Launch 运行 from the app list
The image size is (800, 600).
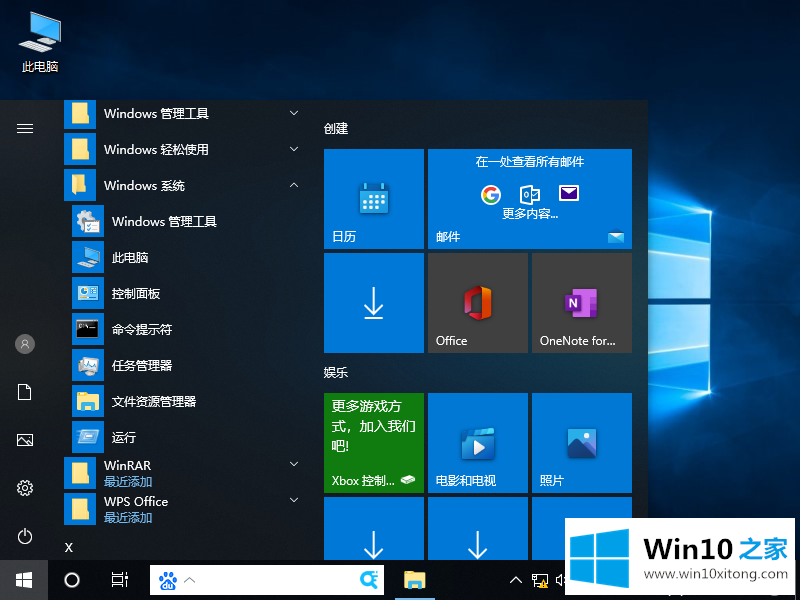click(184, 437)
